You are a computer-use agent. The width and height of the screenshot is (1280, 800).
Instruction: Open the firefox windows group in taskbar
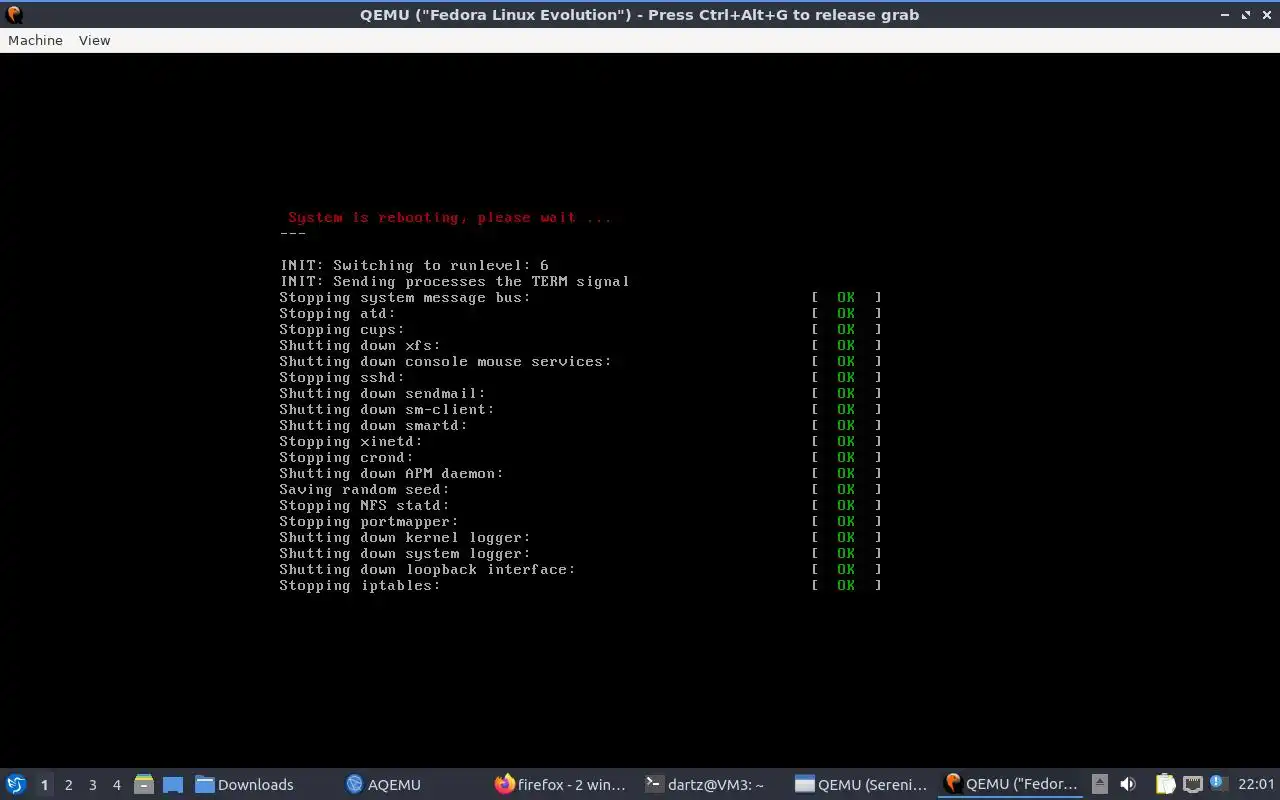click(x=560, y=784)
